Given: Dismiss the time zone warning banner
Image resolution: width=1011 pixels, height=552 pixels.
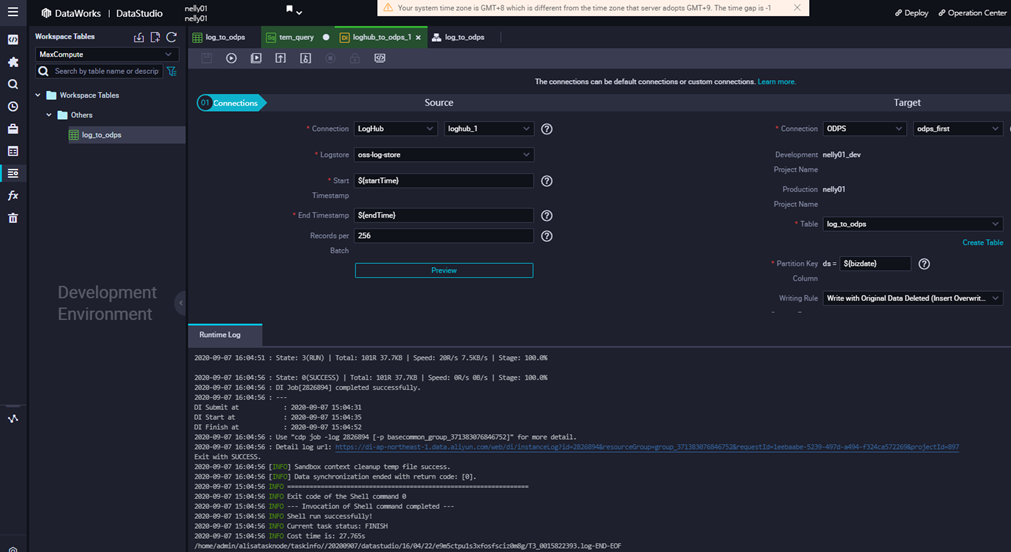Looking at the screenshot, I should [x=797, y=8].
